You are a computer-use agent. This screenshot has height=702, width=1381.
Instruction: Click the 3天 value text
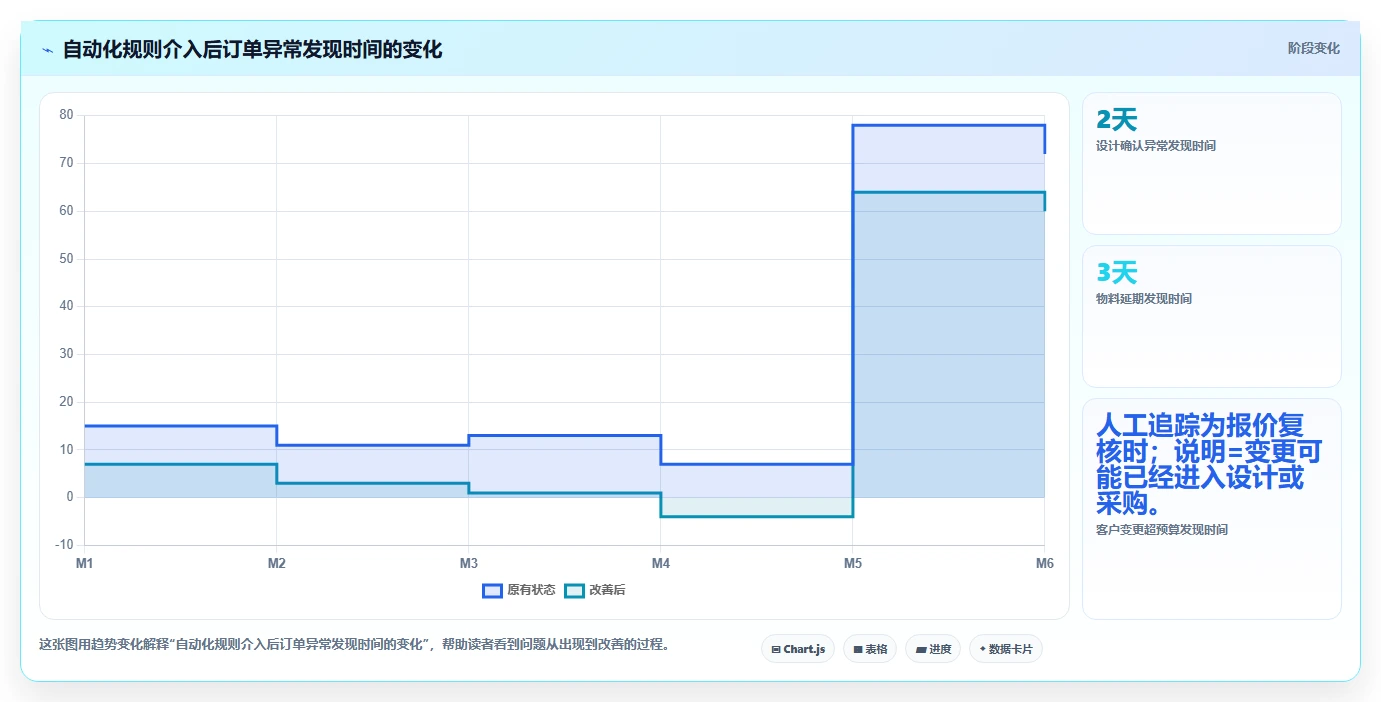tap(1117, 273)
